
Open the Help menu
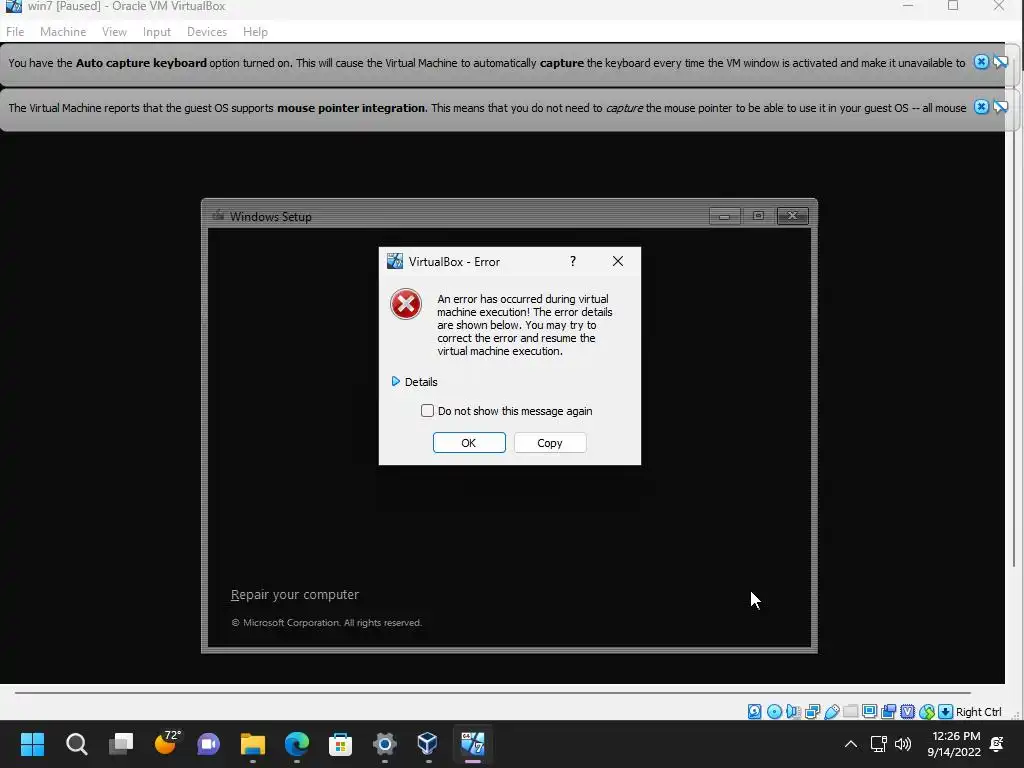pyautogui.click(x=255, y=31)
